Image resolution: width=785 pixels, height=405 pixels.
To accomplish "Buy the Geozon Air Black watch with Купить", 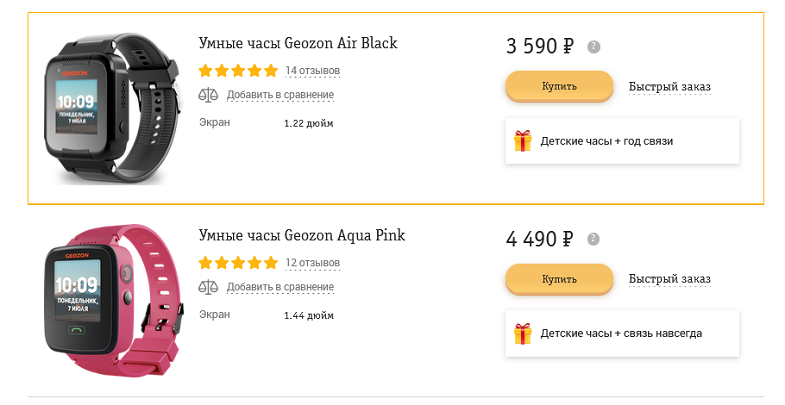I will 559,87.
